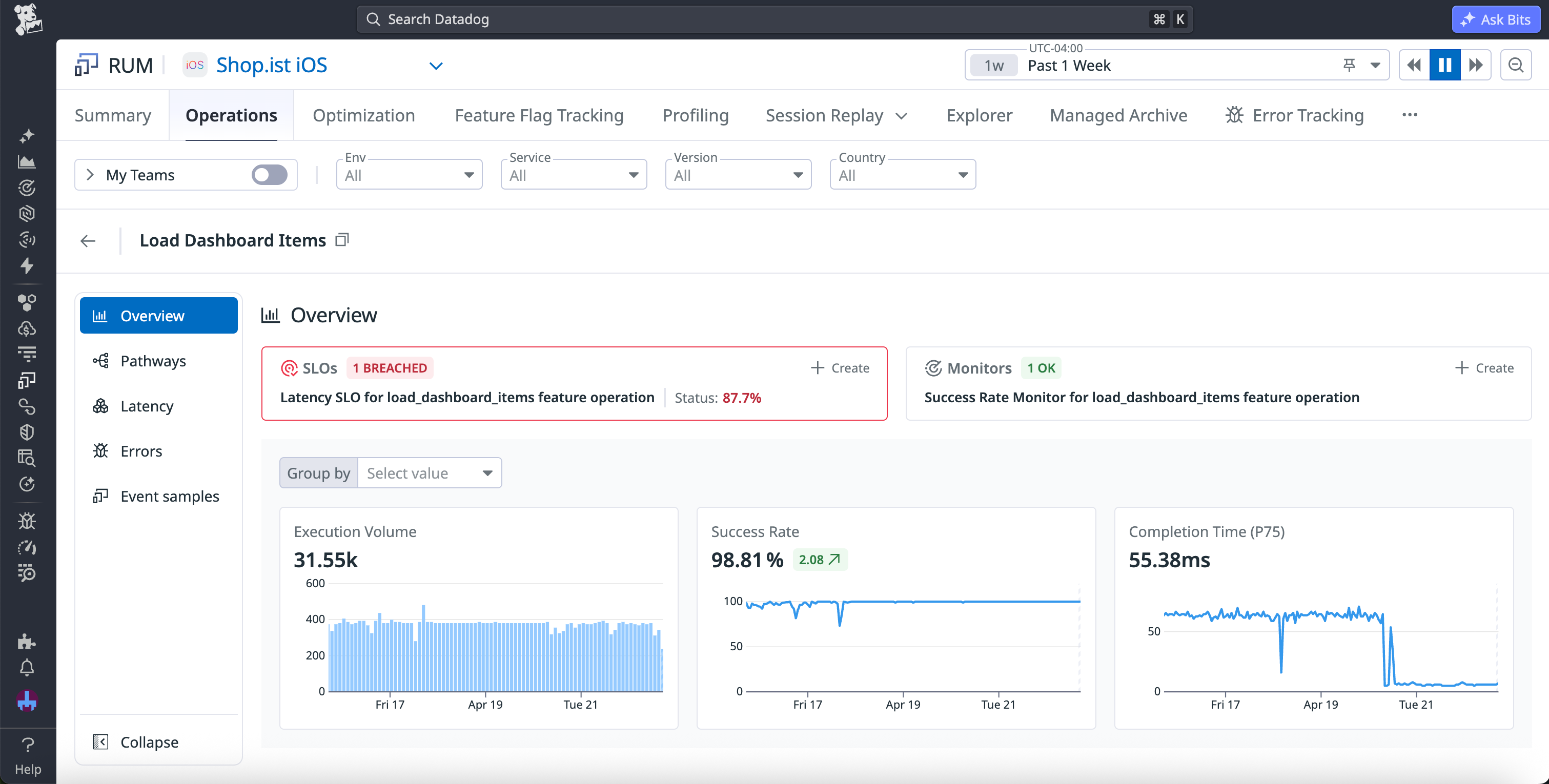The width and height of the screenshot is (1549, 784).
Task: Open the Version filter dropdown
Action: [x=738, y=175]
